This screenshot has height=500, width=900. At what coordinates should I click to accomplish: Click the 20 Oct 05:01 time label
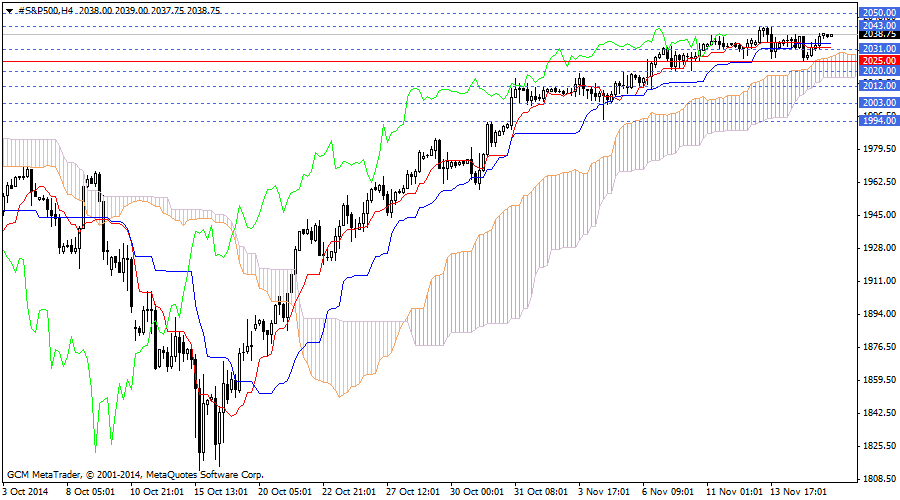click(x=285, y=492)
